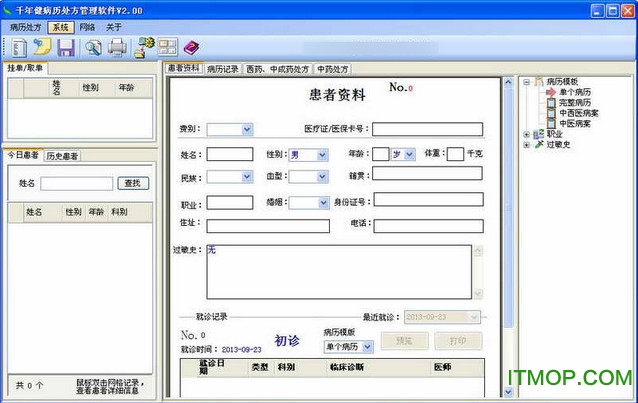
Task: Click the 病历模板 folder icon
Action: [539, 81]
